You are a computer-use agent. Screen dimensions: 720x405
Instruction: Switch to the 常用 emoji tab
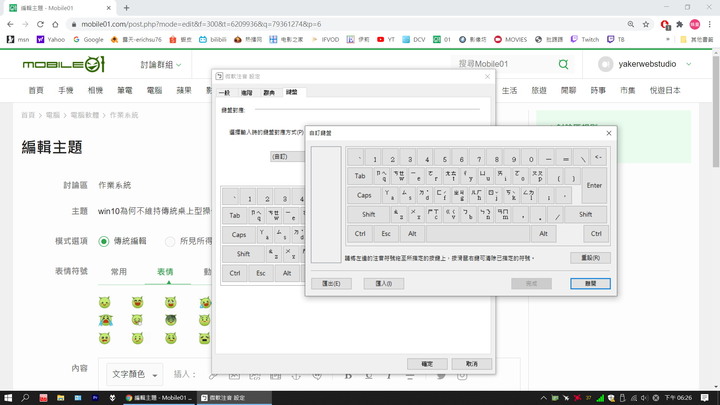tap(118, 272)
